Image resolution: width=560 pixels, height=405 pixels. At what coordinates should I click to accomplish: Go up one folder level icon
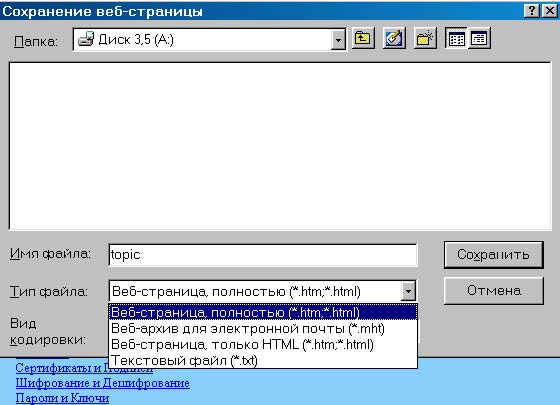[x=363, y=38]
